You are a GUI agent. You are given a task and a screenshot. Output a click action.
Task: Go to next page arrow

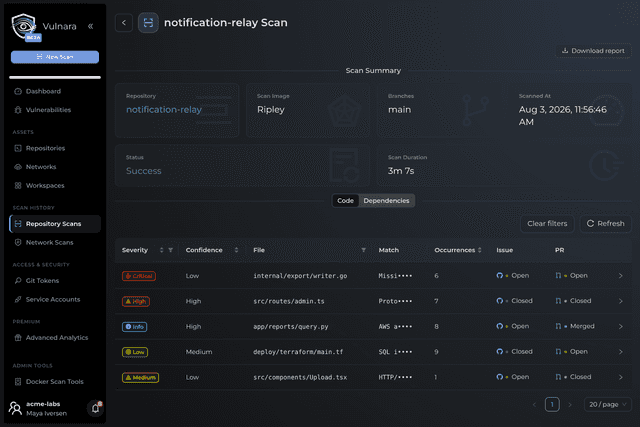(x=570, y=405)
